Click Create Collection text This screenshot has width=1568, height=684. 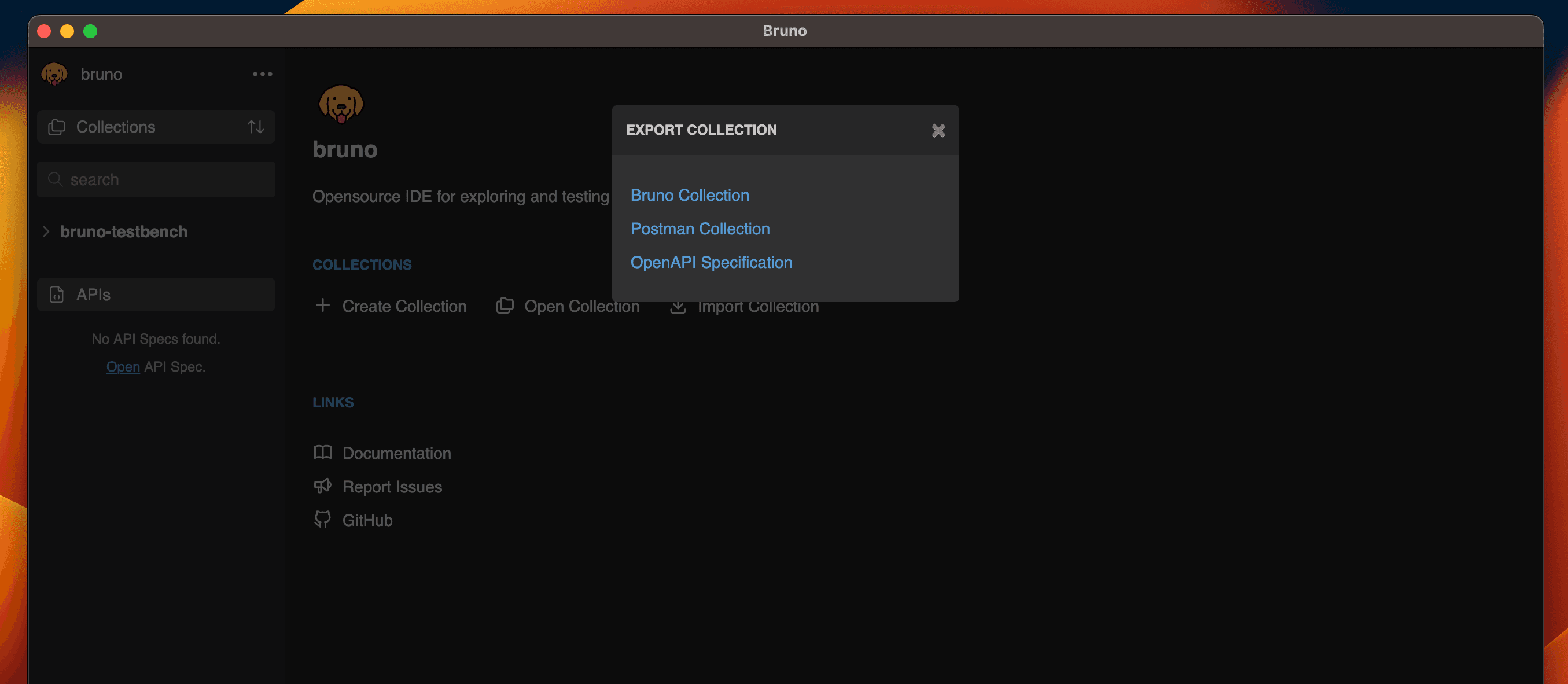coord(404,306)
